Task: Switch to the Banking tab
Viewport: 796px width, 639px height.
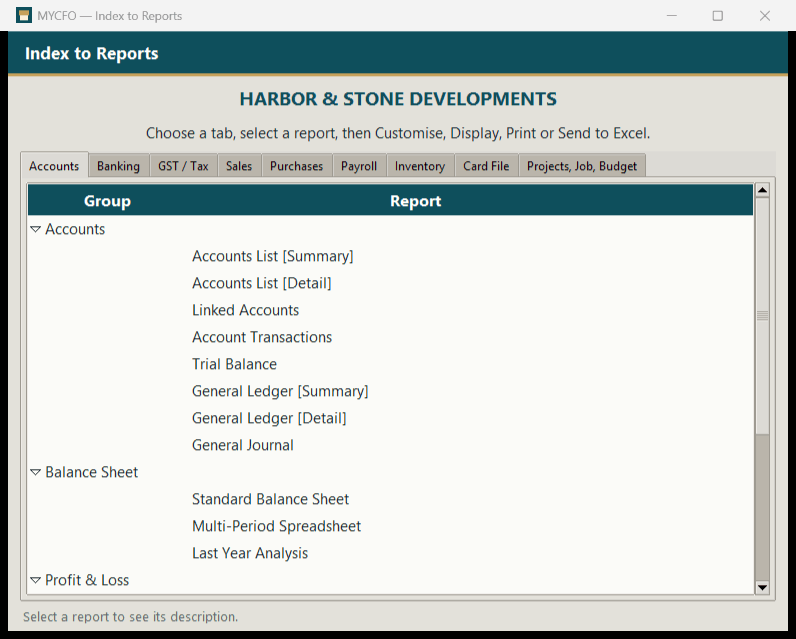Action: (x=119, y=166)
